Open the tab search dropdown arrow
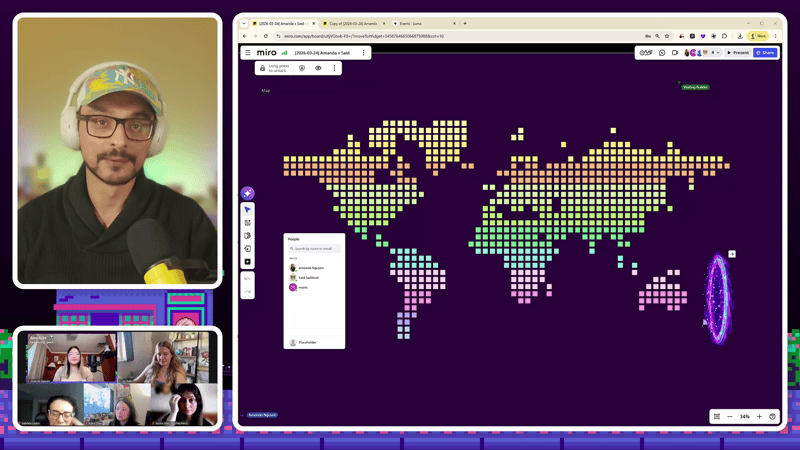800x450 pixels. coord(244,23)
